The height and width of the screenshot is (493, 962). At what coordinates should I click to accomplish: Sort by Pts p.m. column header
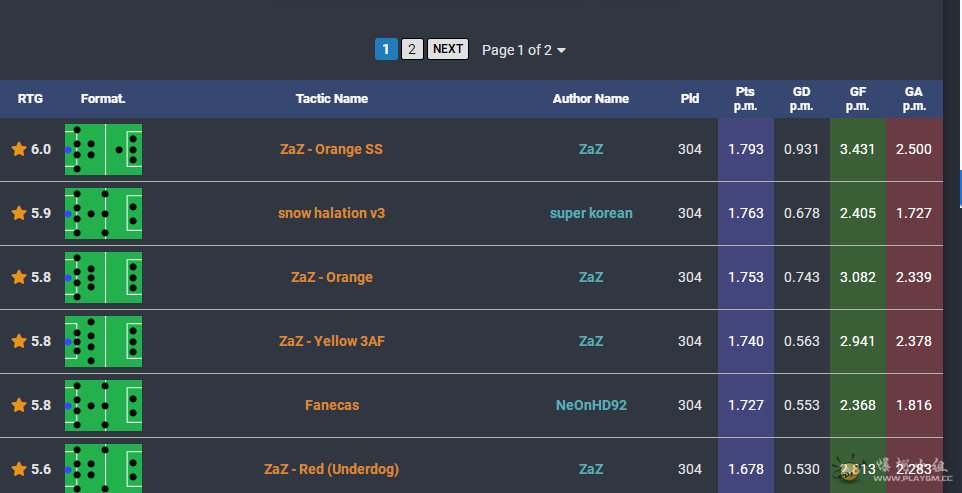point(745,99)
